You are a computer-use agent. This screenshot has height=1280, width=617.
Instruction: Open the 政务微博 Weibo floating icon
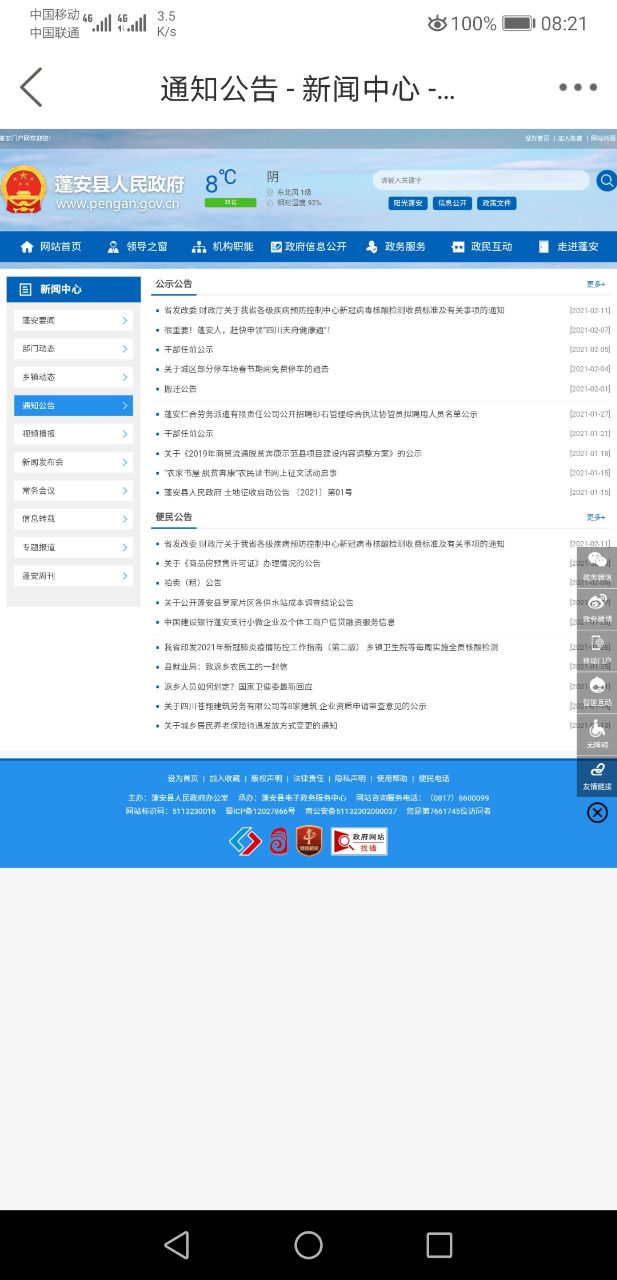[x=597, y=607]
